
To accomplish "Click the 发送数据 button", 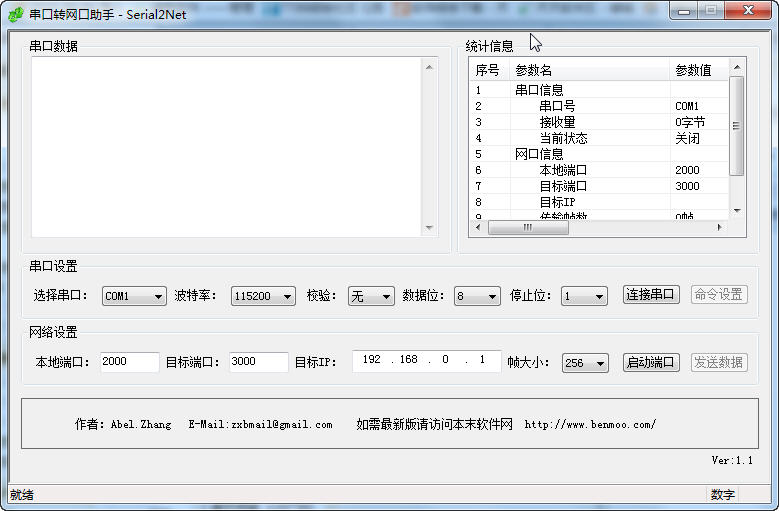I will tap(719, 362).
